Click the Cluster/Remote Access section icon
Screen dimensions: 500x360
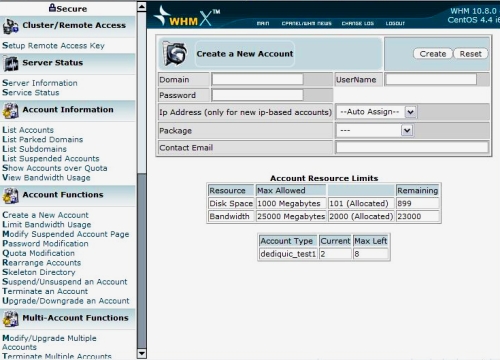tap(10, 27)
